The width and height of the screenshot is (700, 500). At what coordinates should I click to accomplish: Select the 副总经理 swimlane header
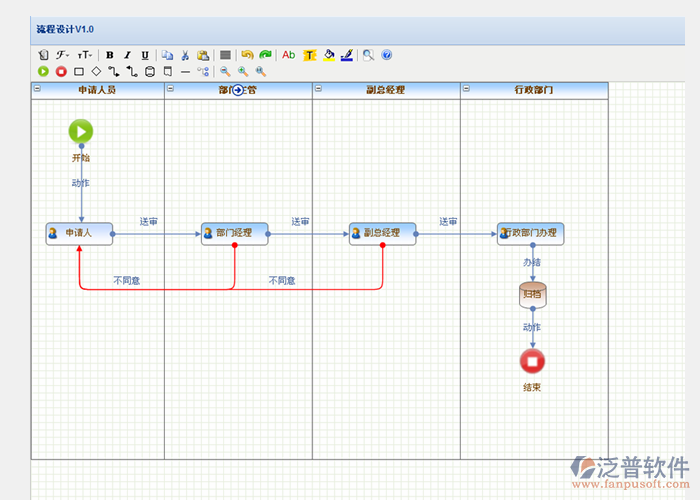386,90
